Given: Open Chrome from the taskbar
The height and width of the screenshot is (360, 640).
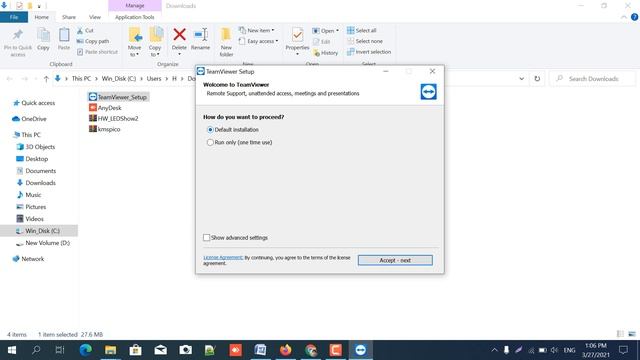Looking at the screenshot, I should coord(311,350).
